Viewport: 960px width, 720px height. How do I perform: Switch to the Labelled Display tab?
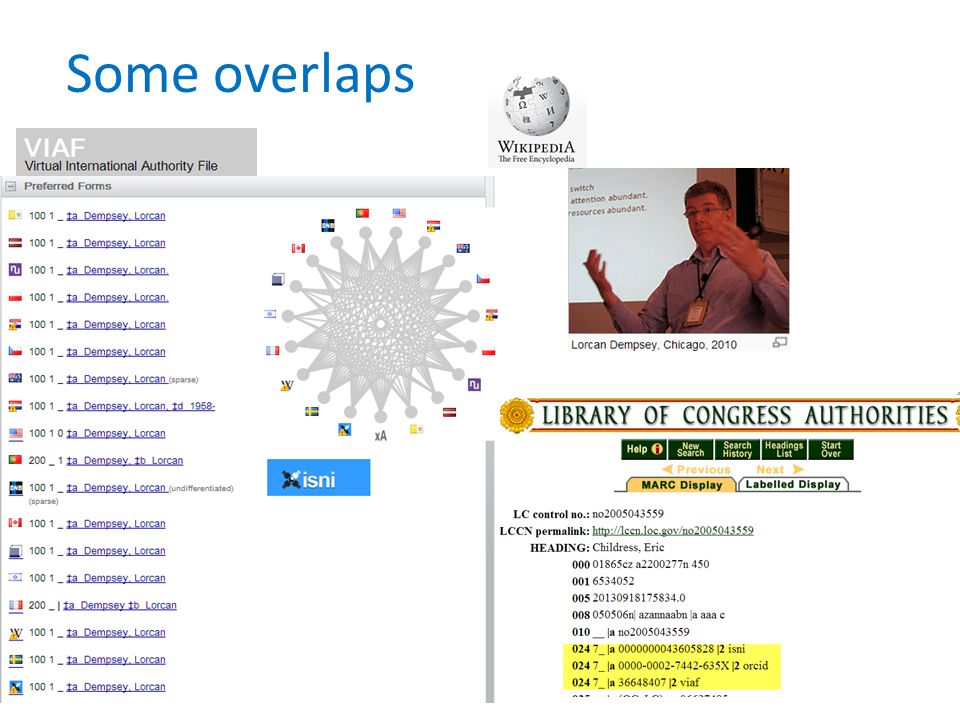point(793,484)
